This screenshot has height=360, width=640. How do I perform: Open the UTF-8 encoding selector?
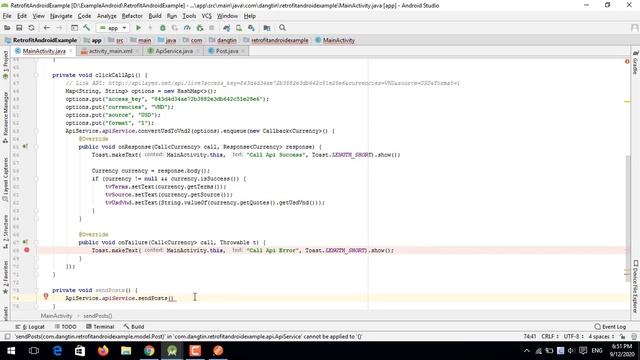click(573, 336)
